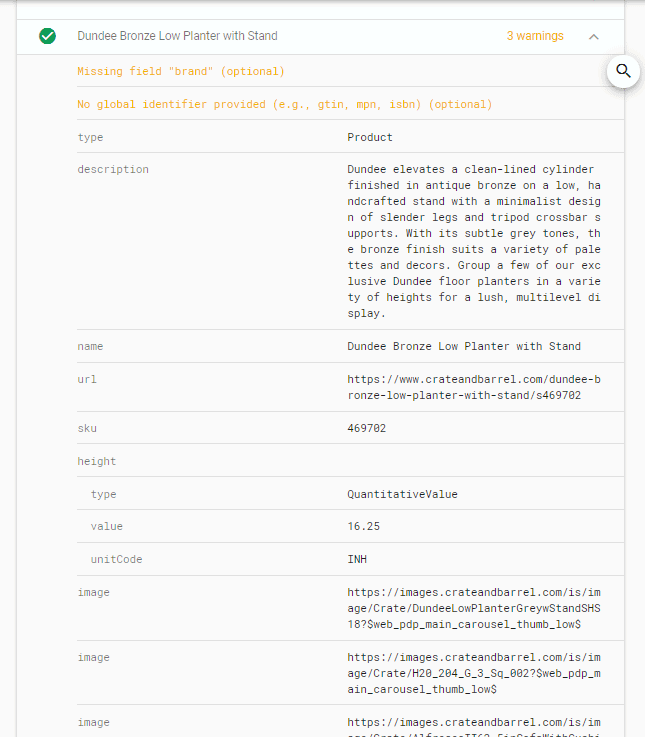Click the '3 warnings' label
Screen dimensions: 645x737
tap(535, 36)
